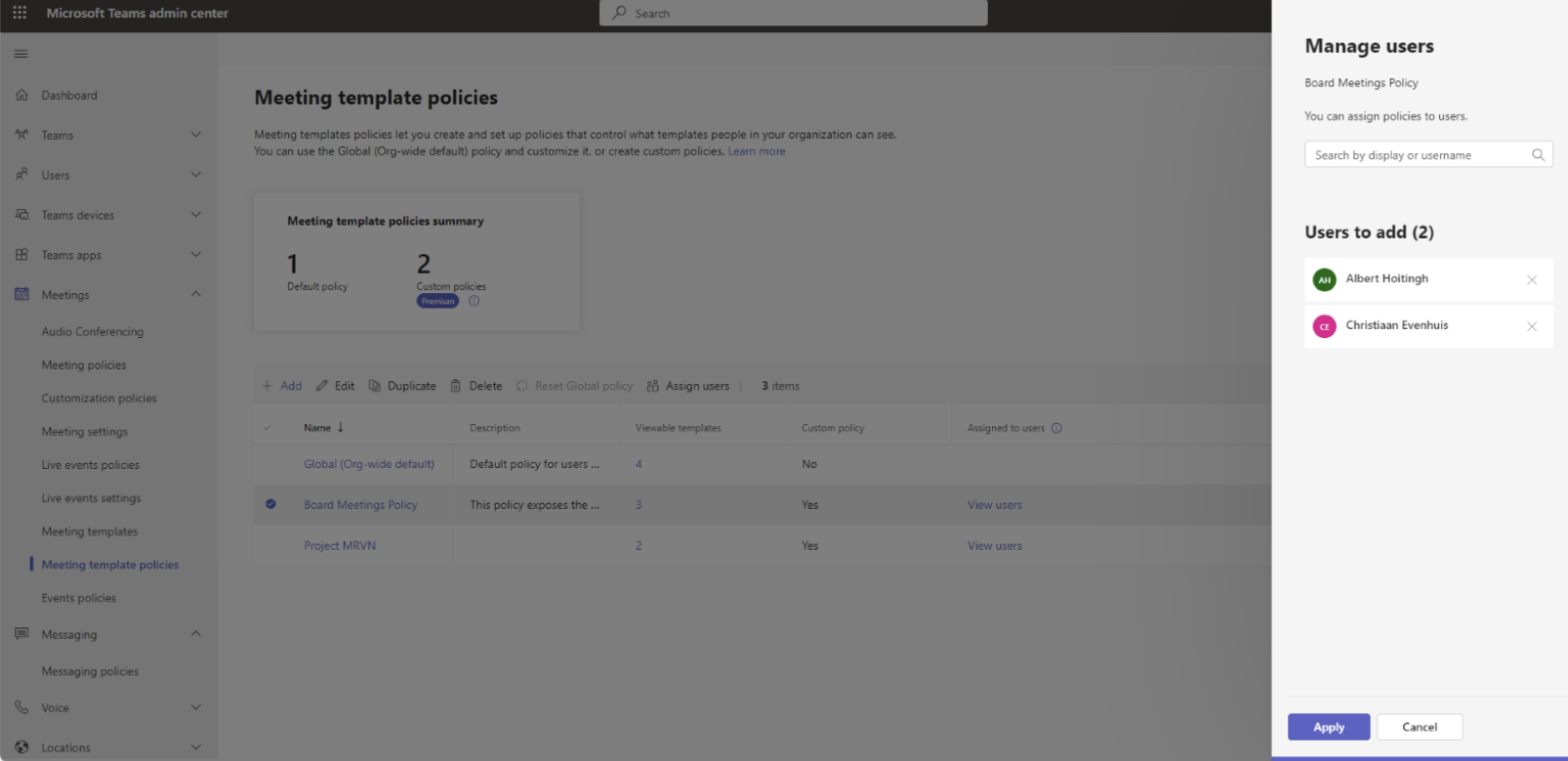Expand the Users section chevron
This screenshot has height=761, width=1568.
pos(196,175)
